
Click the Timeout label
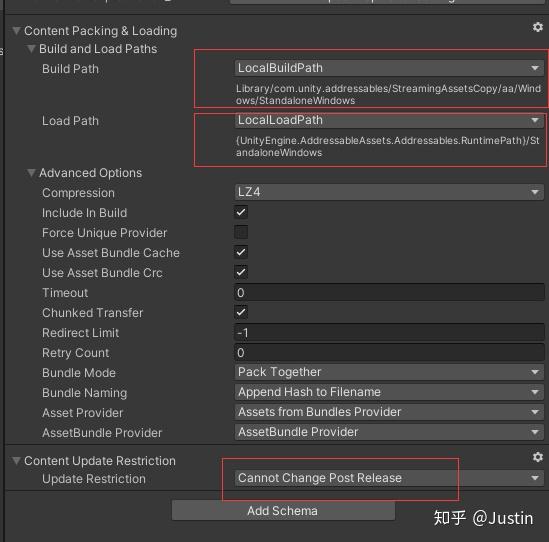click(65, 293)
